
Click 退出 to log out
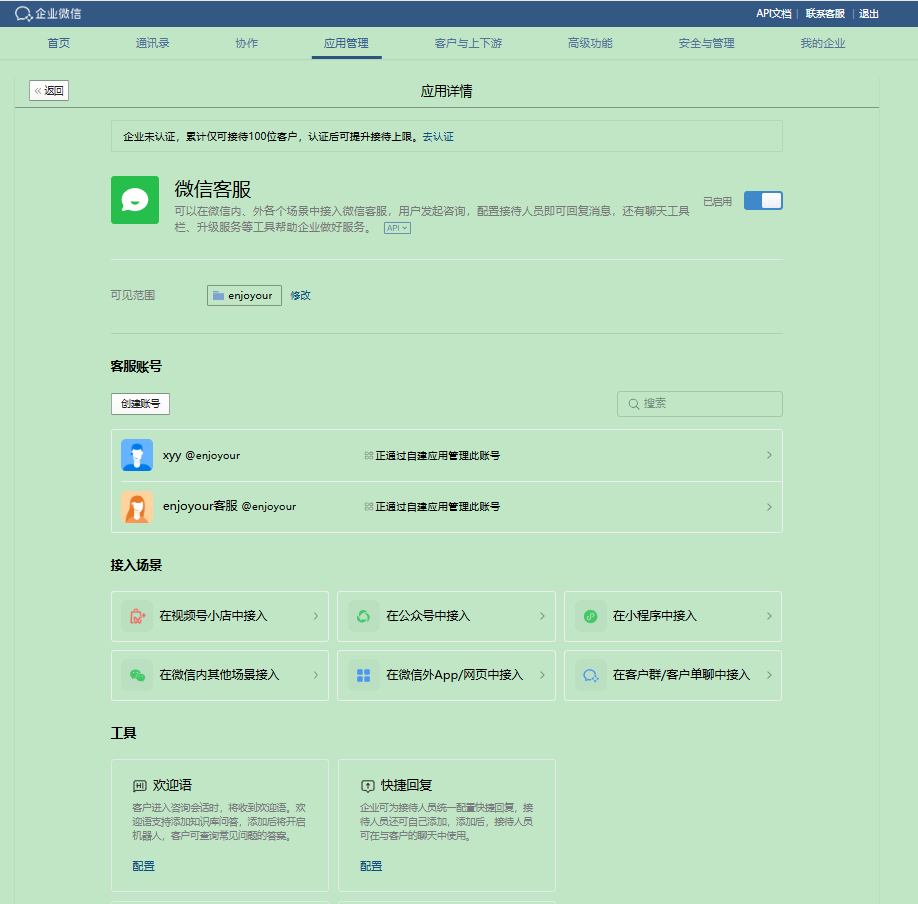(869, 13)
